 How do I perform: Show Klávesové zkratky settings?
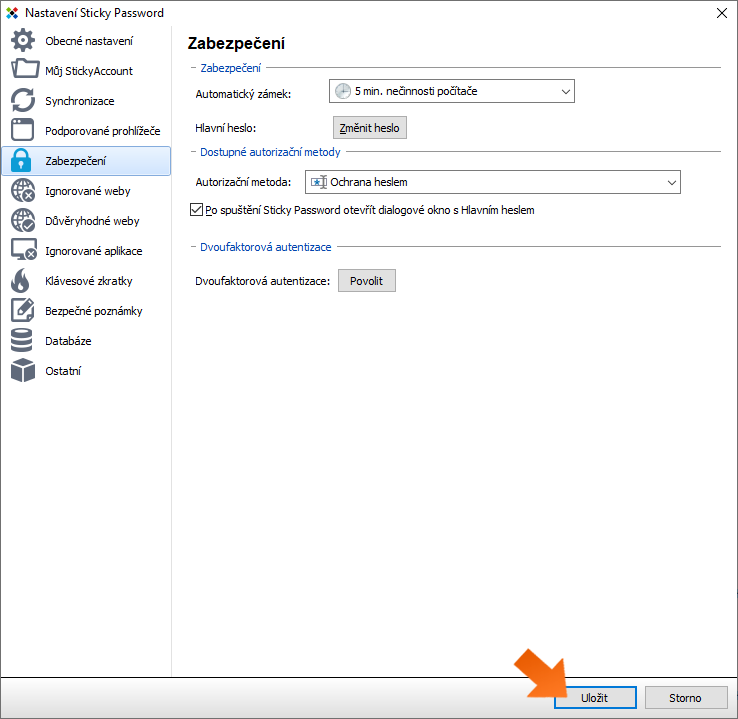click(86, 281)
